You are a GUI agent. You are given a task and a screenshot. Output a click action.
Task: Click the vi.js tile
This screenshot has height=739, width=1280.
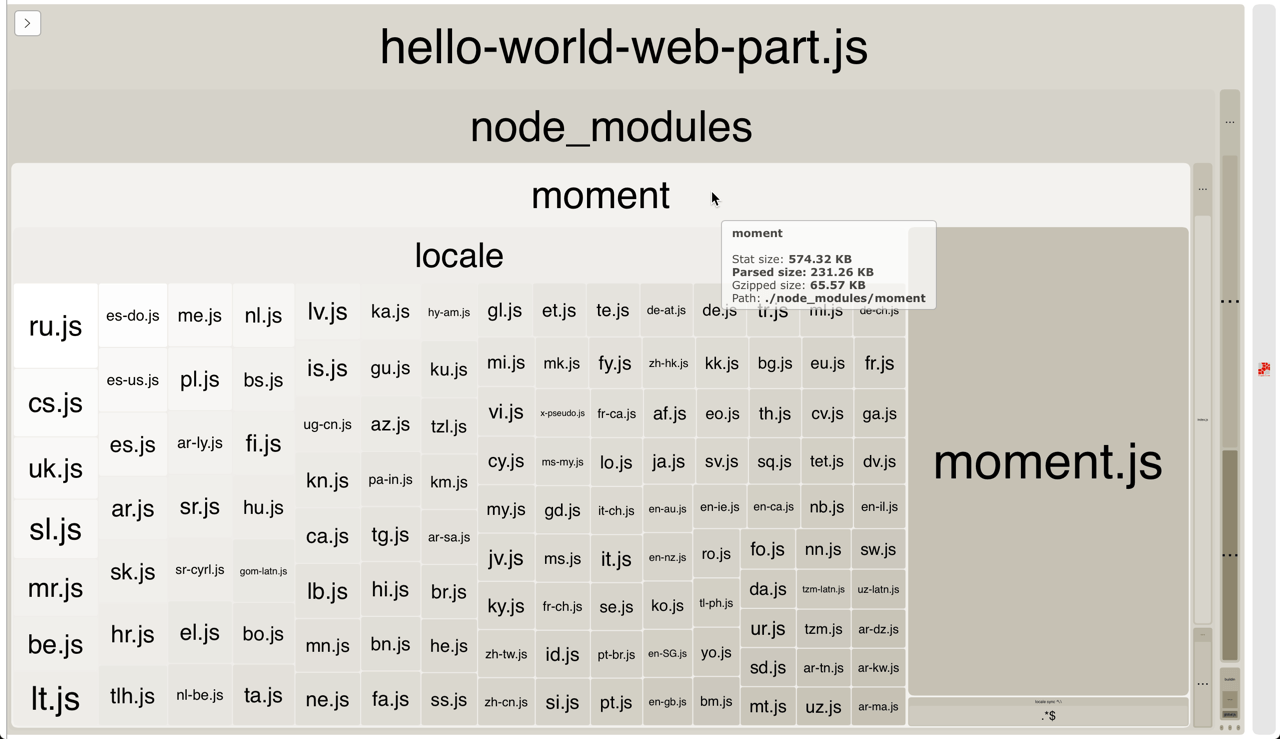506,411
